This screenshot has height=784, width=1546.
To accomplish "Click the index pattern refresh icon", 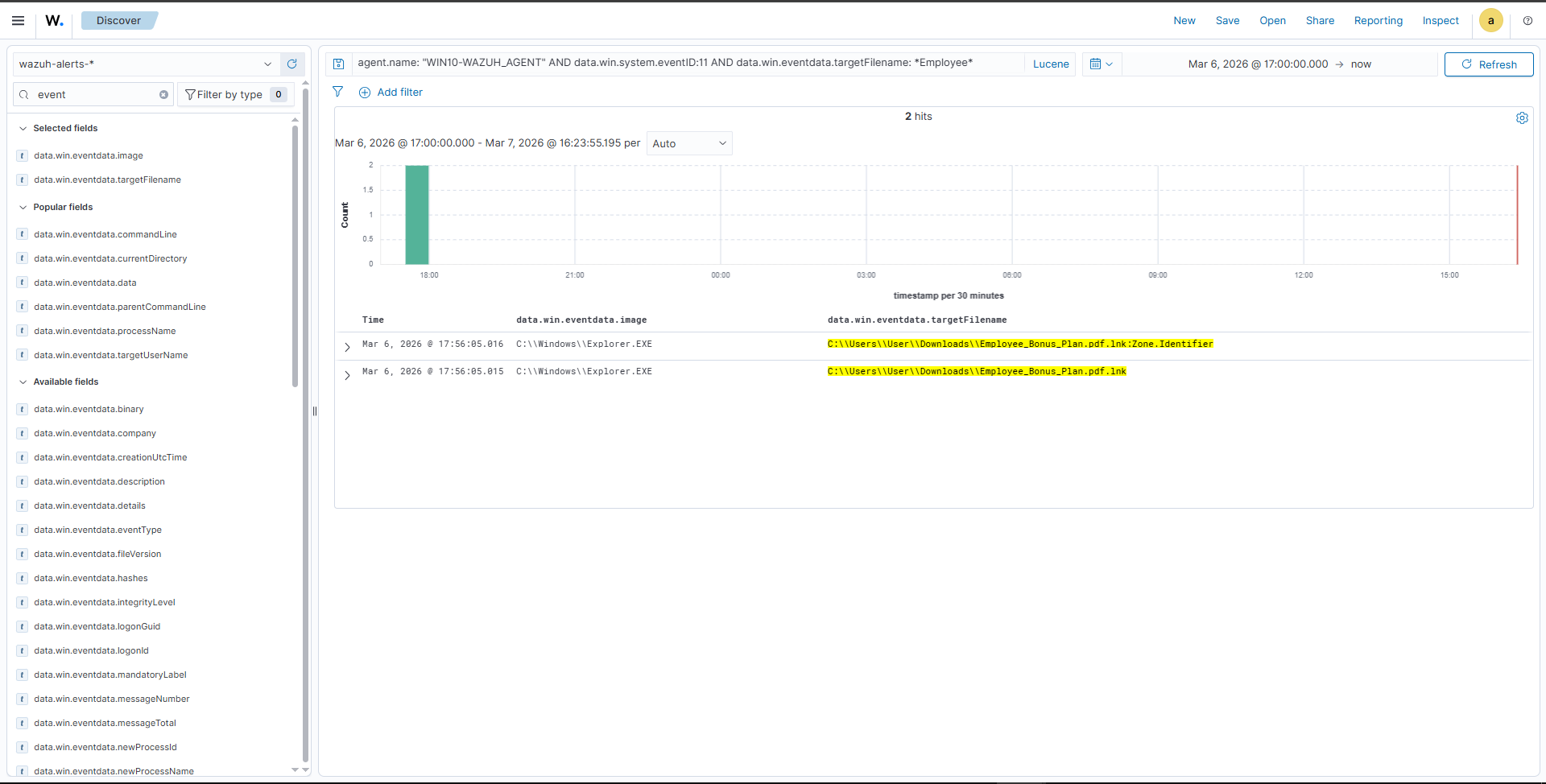I will pos(292,64).
